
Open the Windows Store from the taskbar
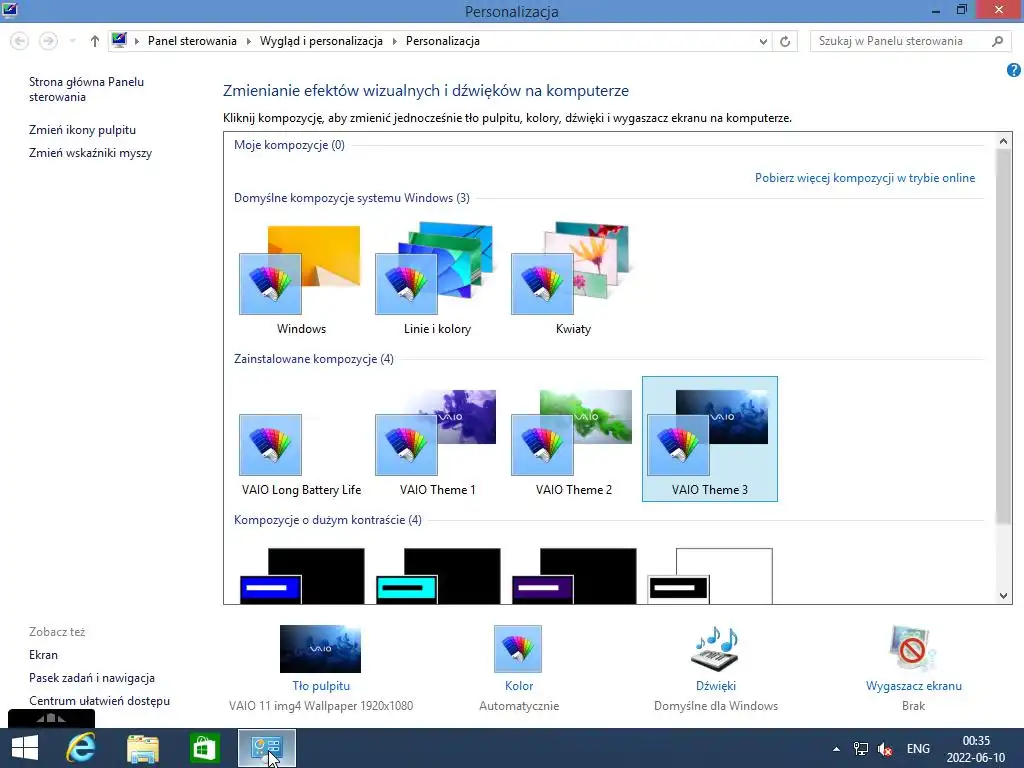(x=204, y=748)
